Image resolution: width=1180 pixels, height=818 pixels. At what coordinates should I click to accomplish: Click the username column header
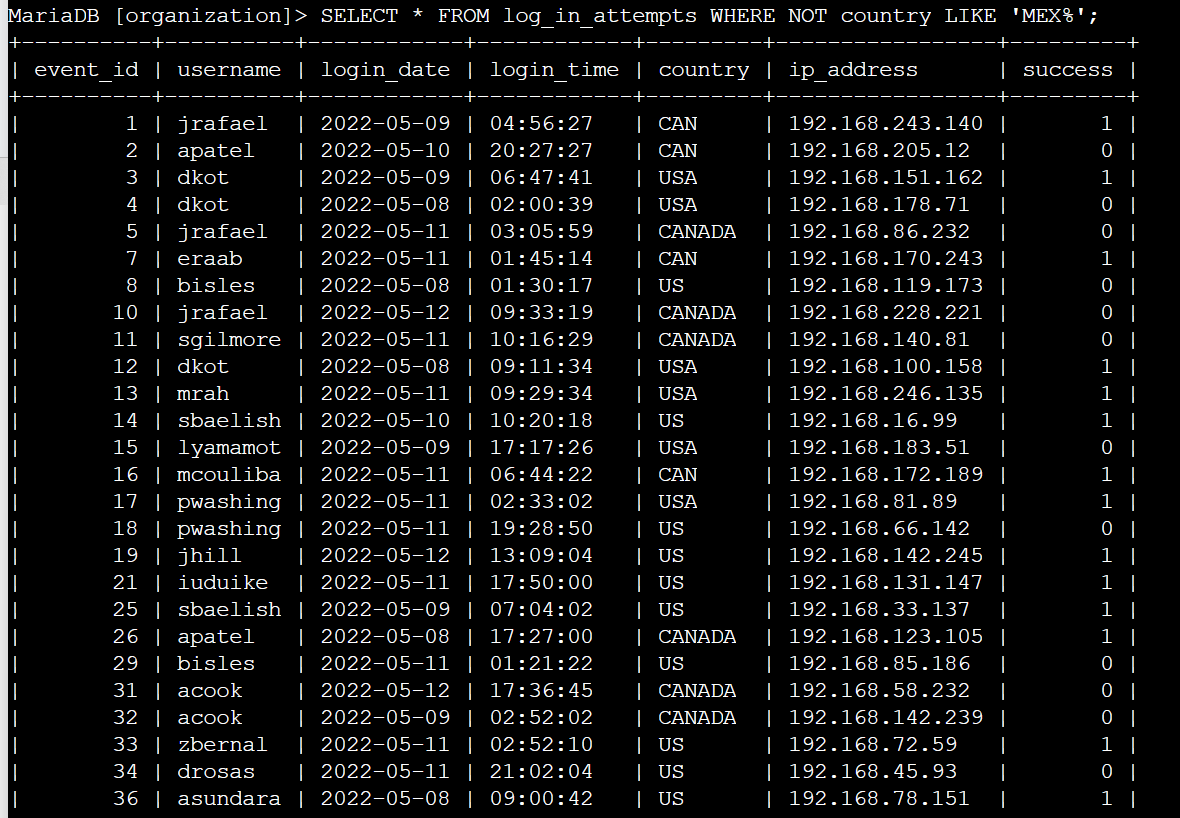coord(229,70)
